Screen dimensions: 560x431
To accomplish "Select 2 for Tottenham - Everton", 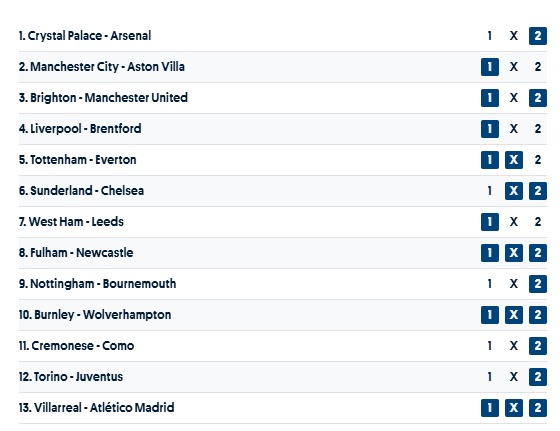I will 538,160.
